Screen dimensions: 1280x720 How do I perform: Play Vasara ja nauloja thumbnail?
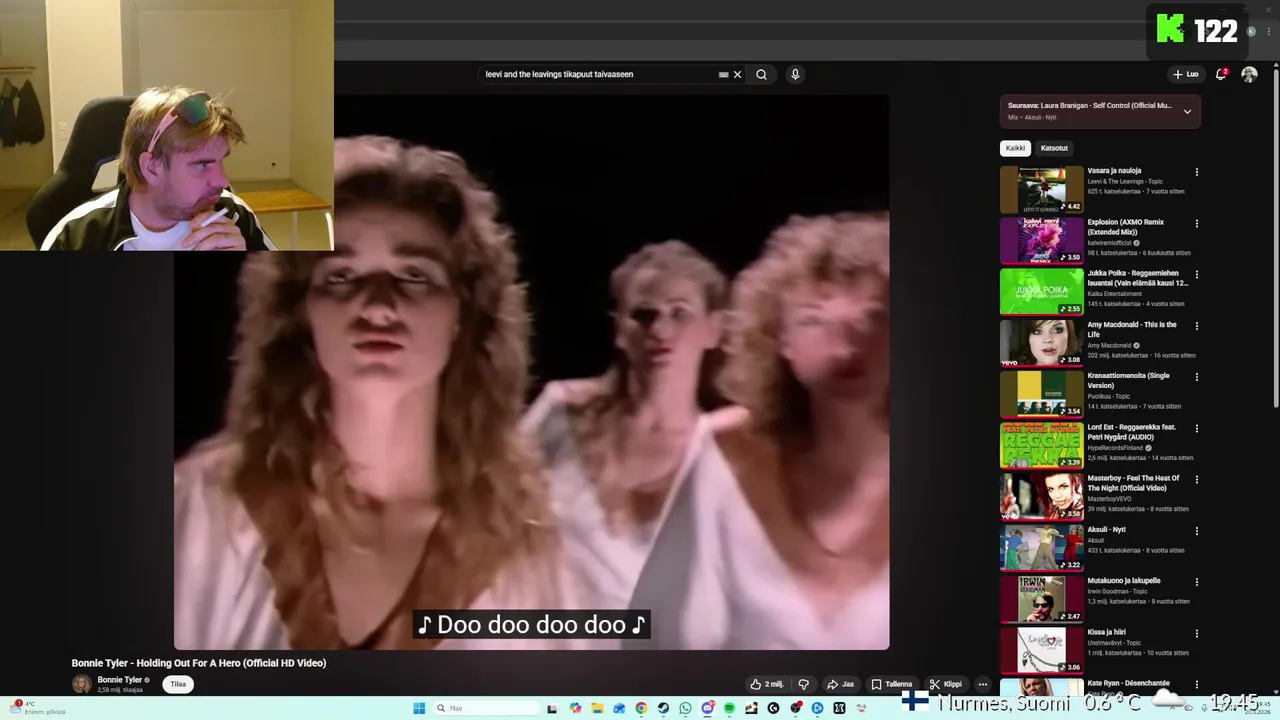[1041, 189]
